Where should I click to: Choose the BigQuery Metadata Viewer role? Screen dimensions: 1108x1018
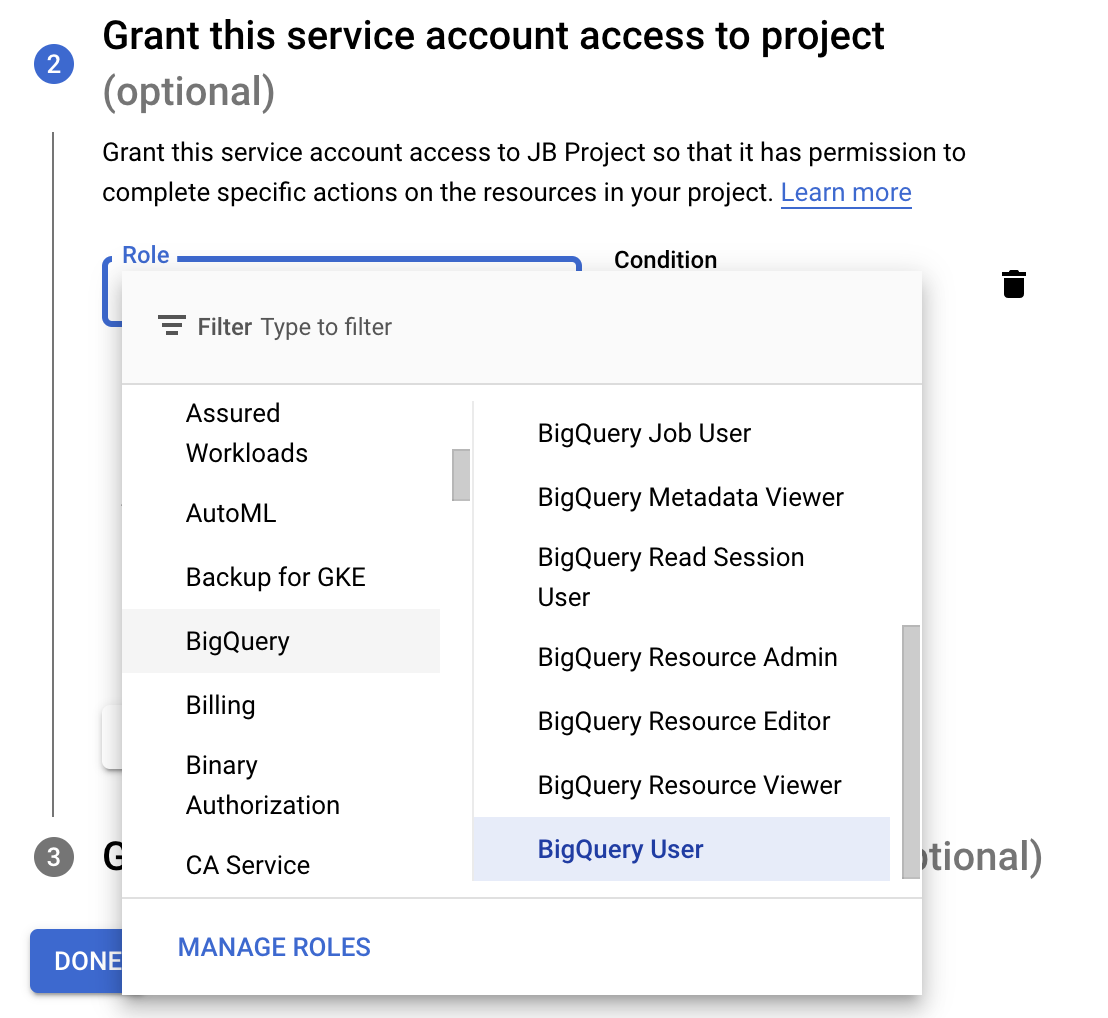coord(690,497)
